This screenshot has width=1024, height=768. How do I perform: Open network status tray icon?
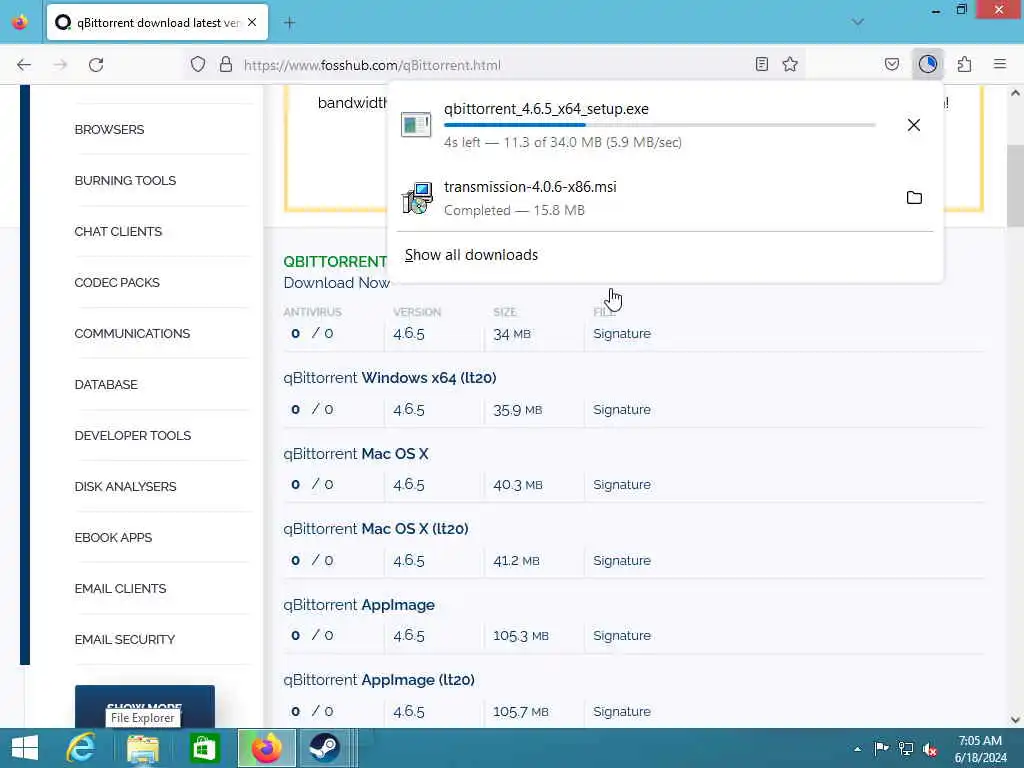[x=906, y=748]
